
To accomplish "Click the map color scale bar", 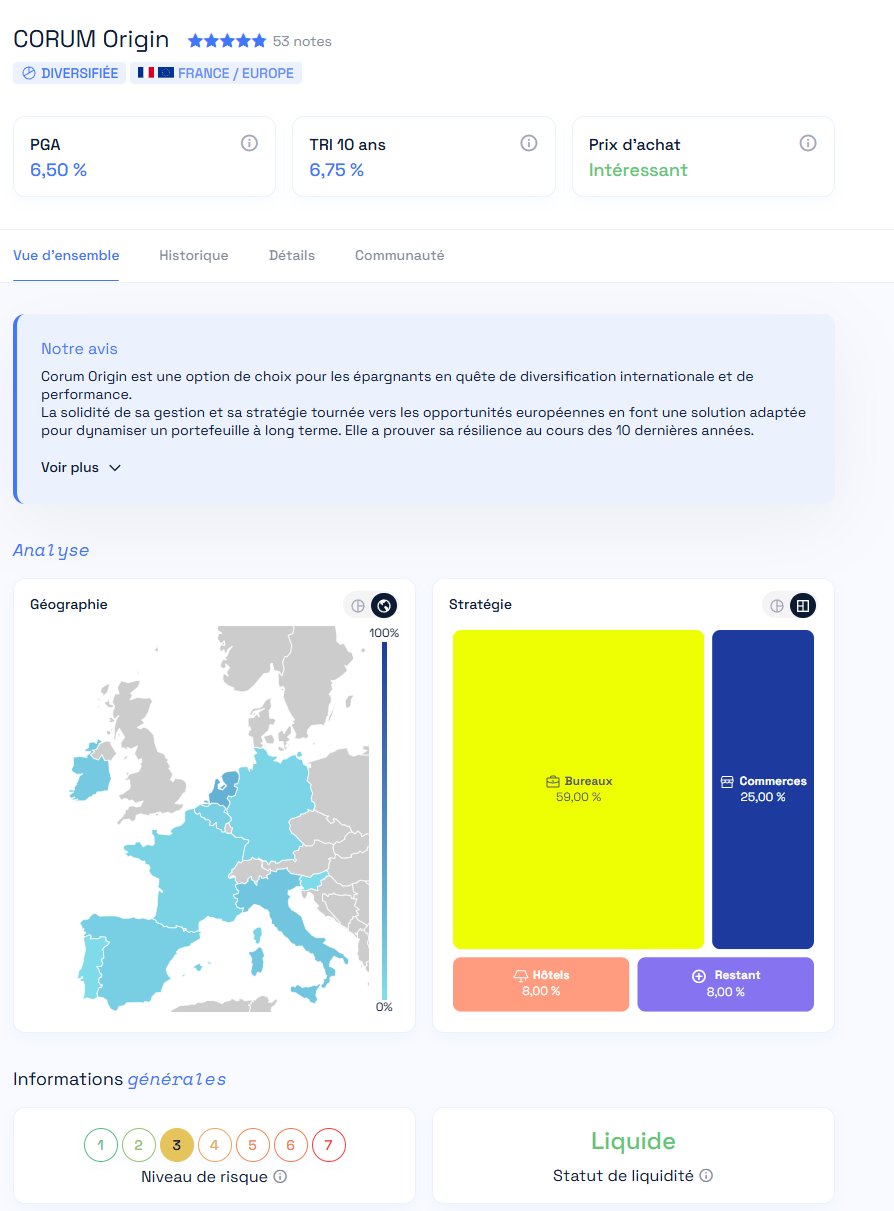I will coord(384,820).
